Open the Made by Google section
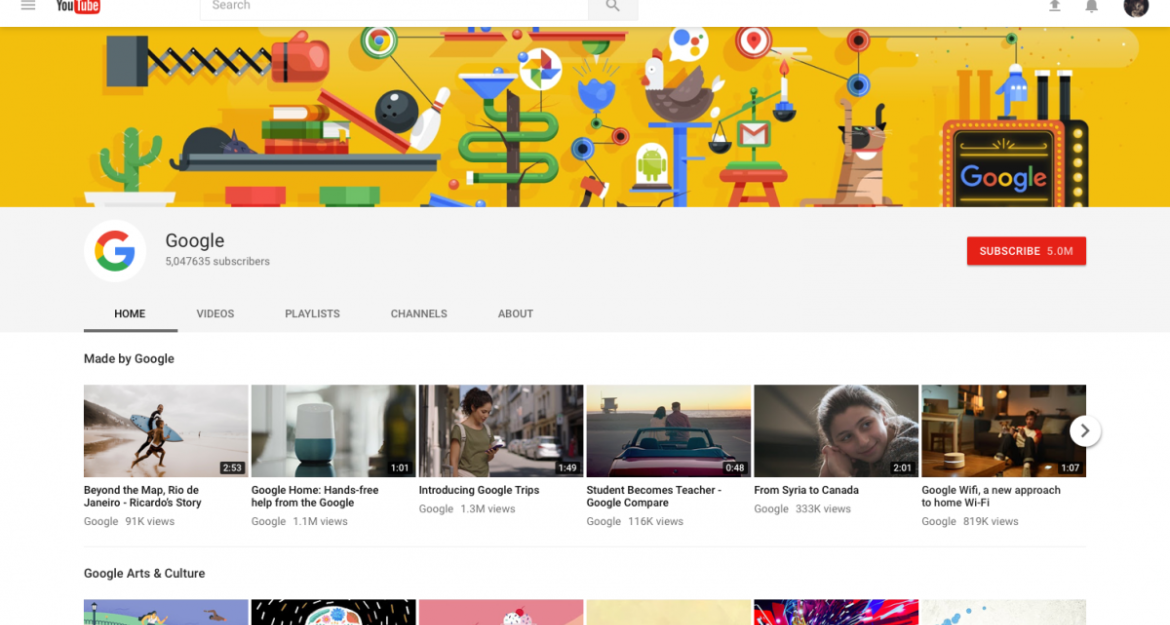Viewport: 1170px width, 625px height. point(129,359)
